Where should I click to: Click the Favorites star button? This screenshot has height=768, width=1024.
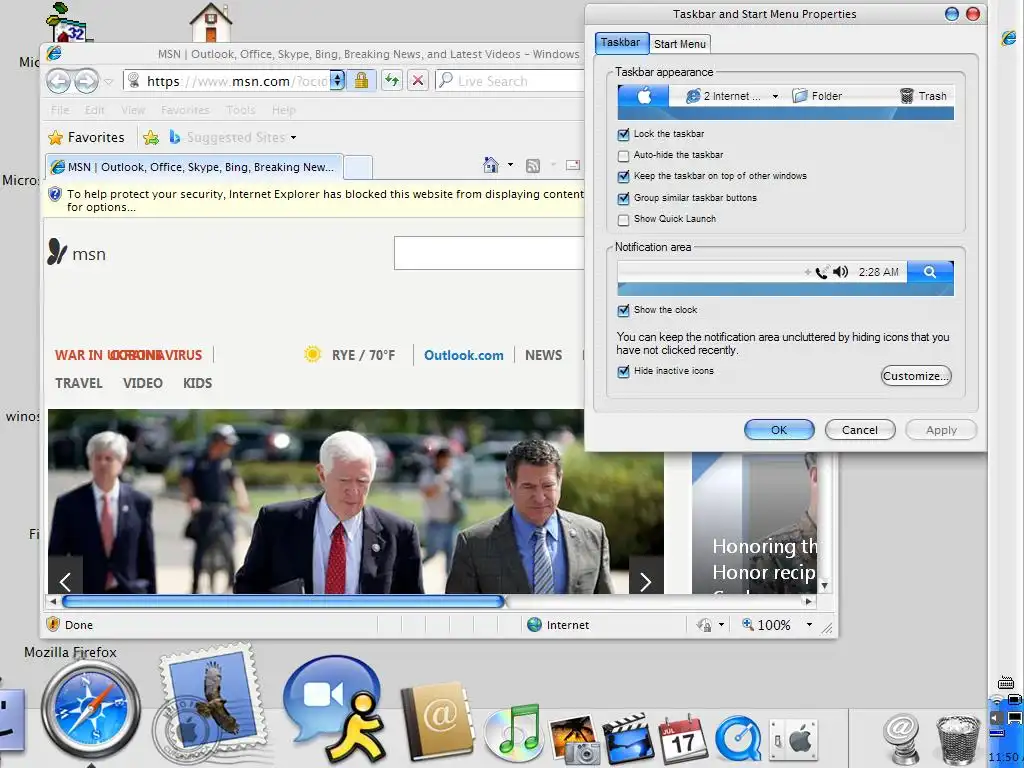[86, 137]
